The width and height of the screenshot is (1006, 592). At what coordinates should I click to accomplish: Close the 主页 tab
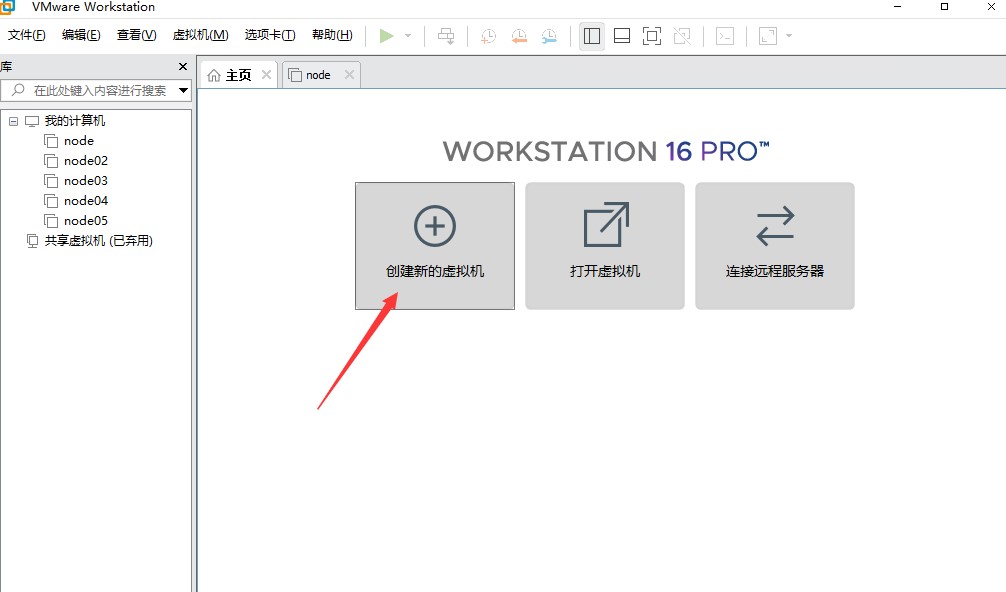coord(266,74)
